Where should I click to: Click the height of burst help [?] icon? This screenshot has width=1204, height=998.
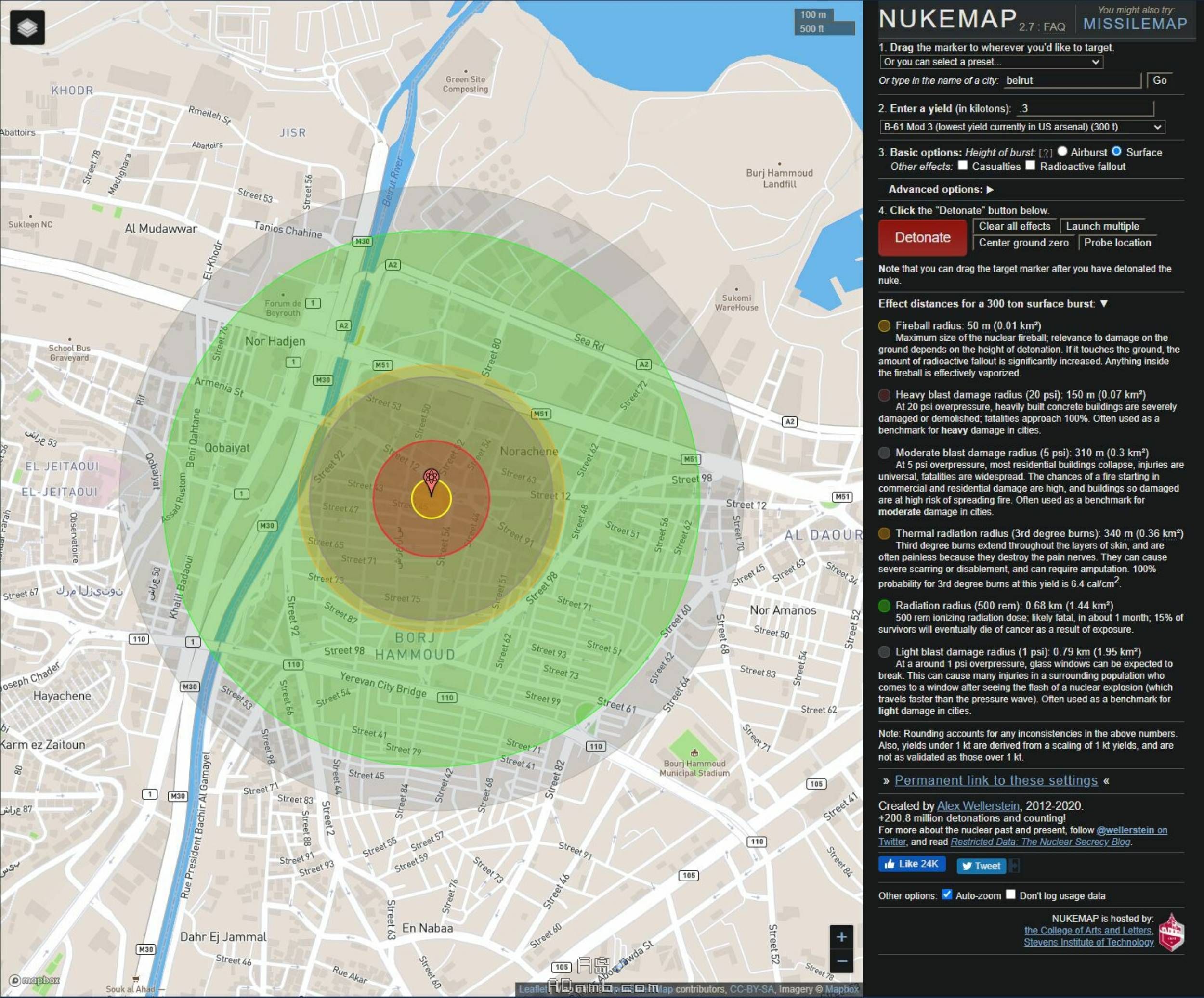pos(1045,153)
